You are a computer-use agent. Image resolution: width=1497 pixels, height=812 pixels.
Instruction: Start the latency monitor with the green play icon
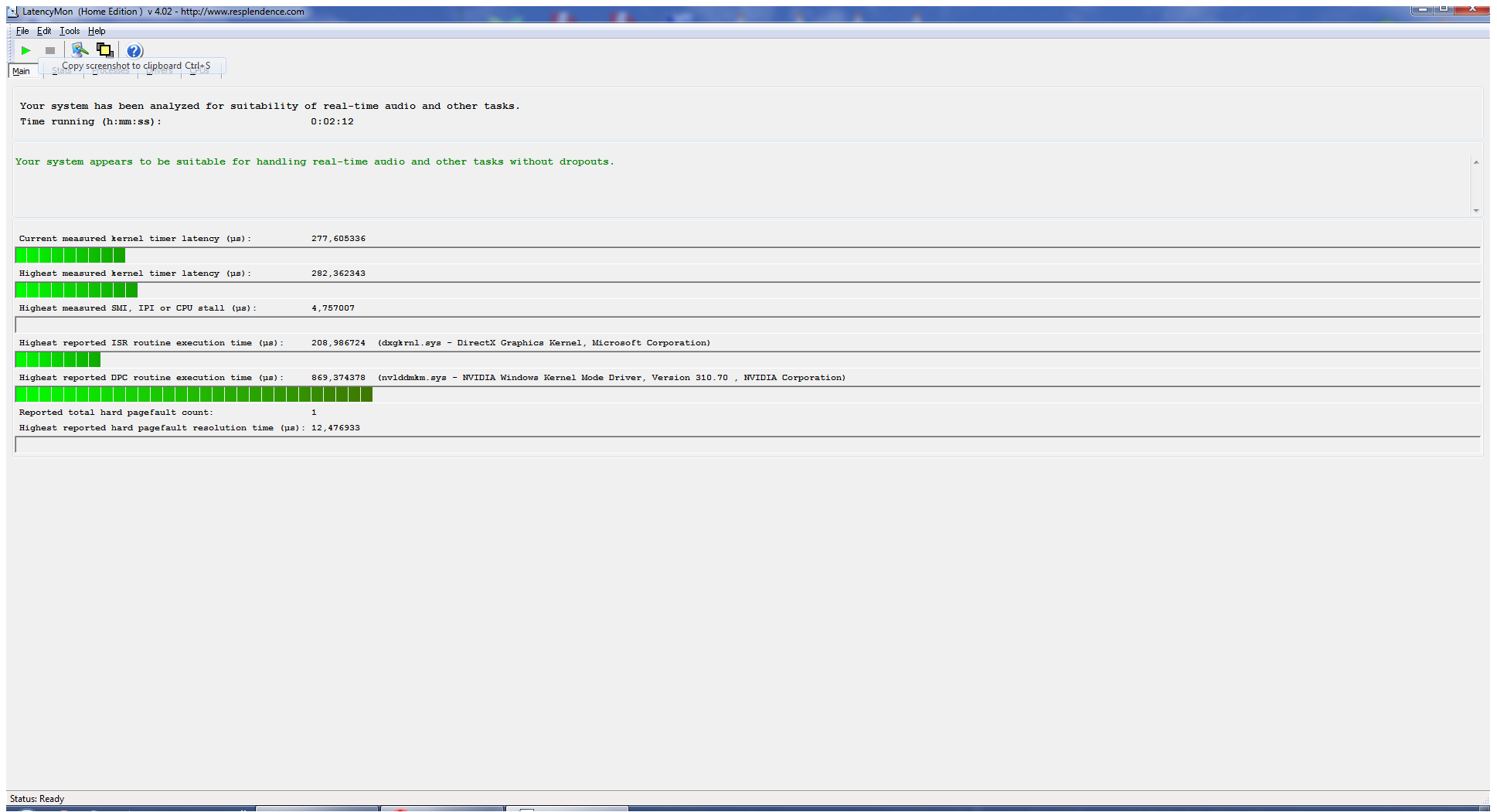(x=26, y=50)
